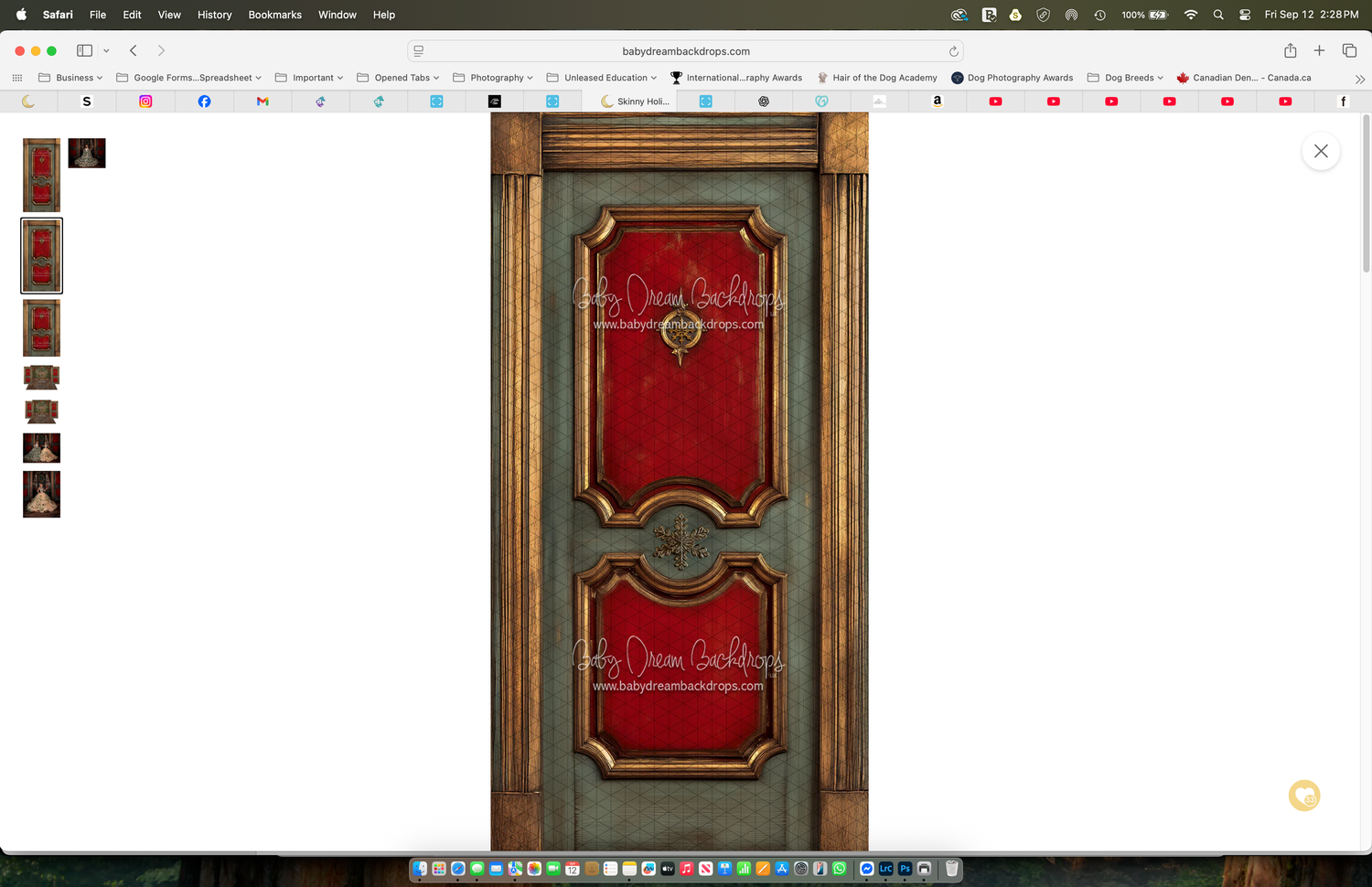The width and height of the screenshot is (1372, 887).
Task: Expand the Important bookmarks folder
Action: point(309,78)
